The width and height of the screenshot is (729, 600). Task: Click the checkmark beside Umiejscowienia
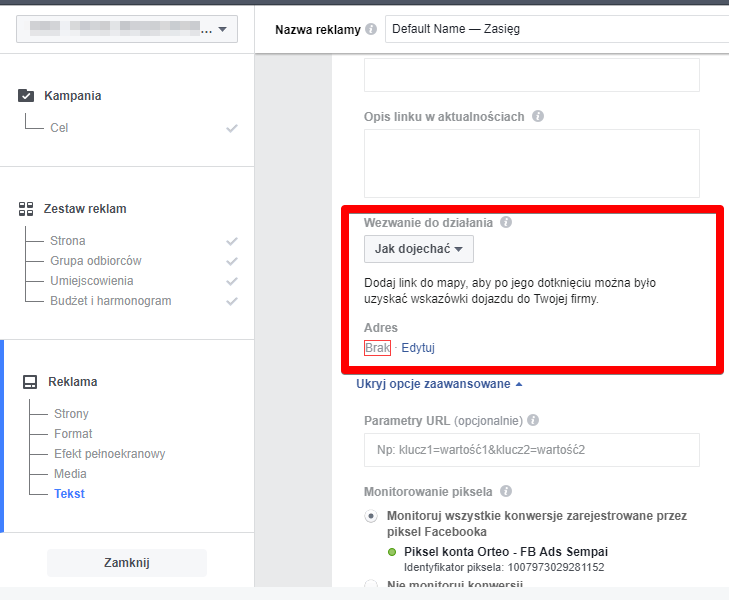pos(232,281)
